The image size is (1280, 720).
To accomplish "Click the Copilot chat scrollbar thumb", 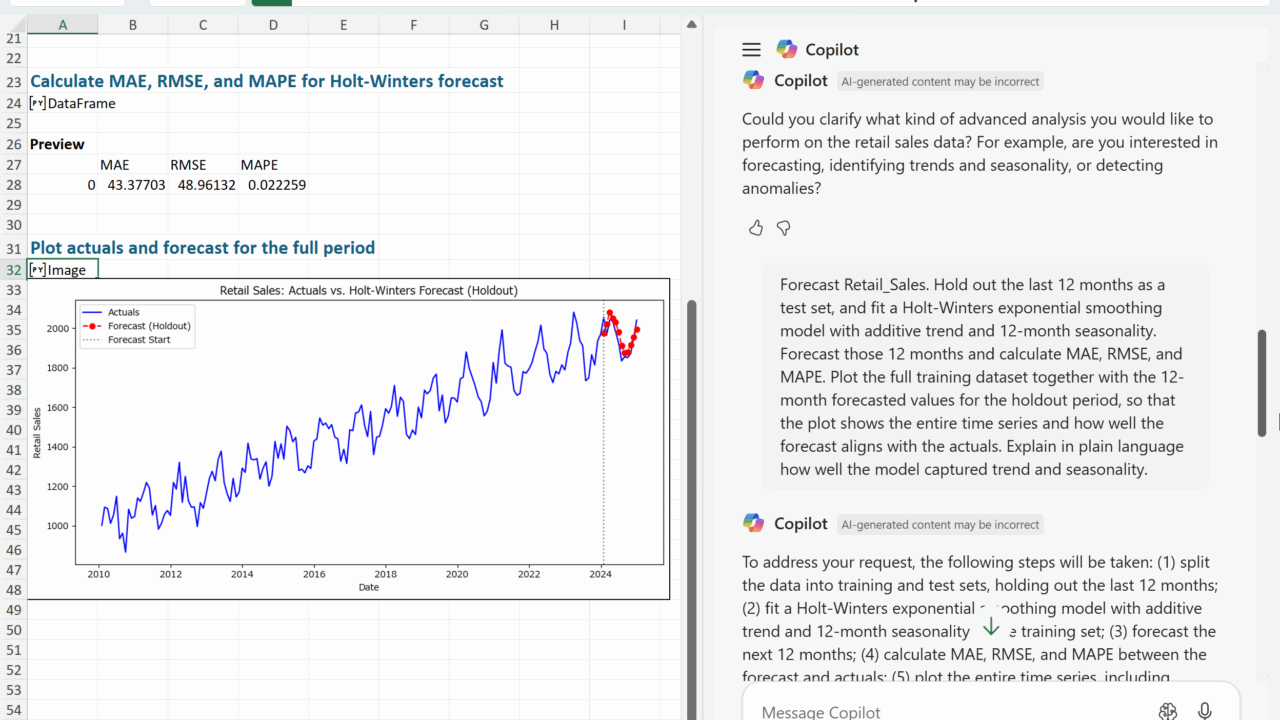I will point(1262,382).
